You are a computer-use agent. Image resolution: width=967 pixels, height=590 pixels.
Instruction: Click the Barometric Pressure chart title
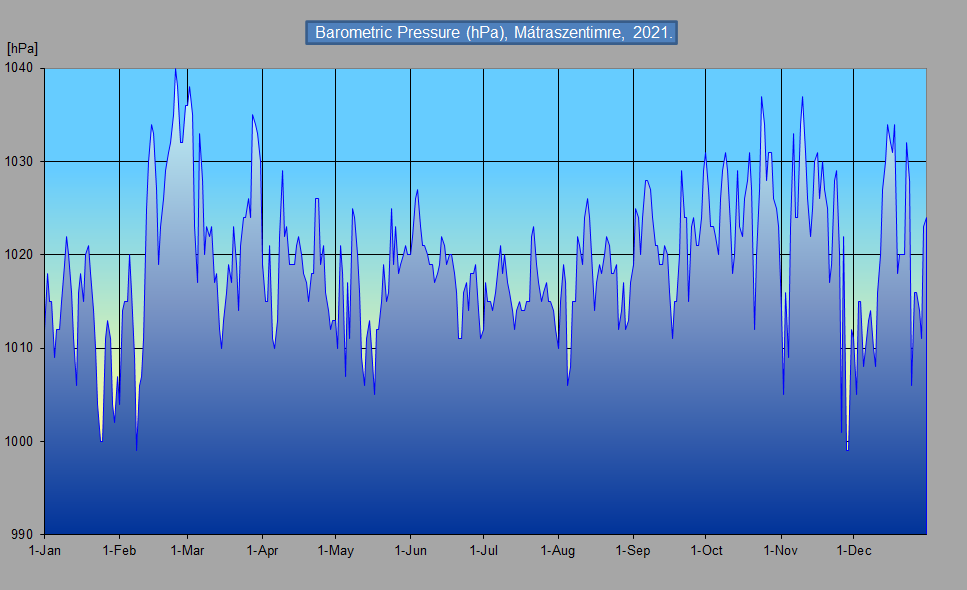click(493, 33)
